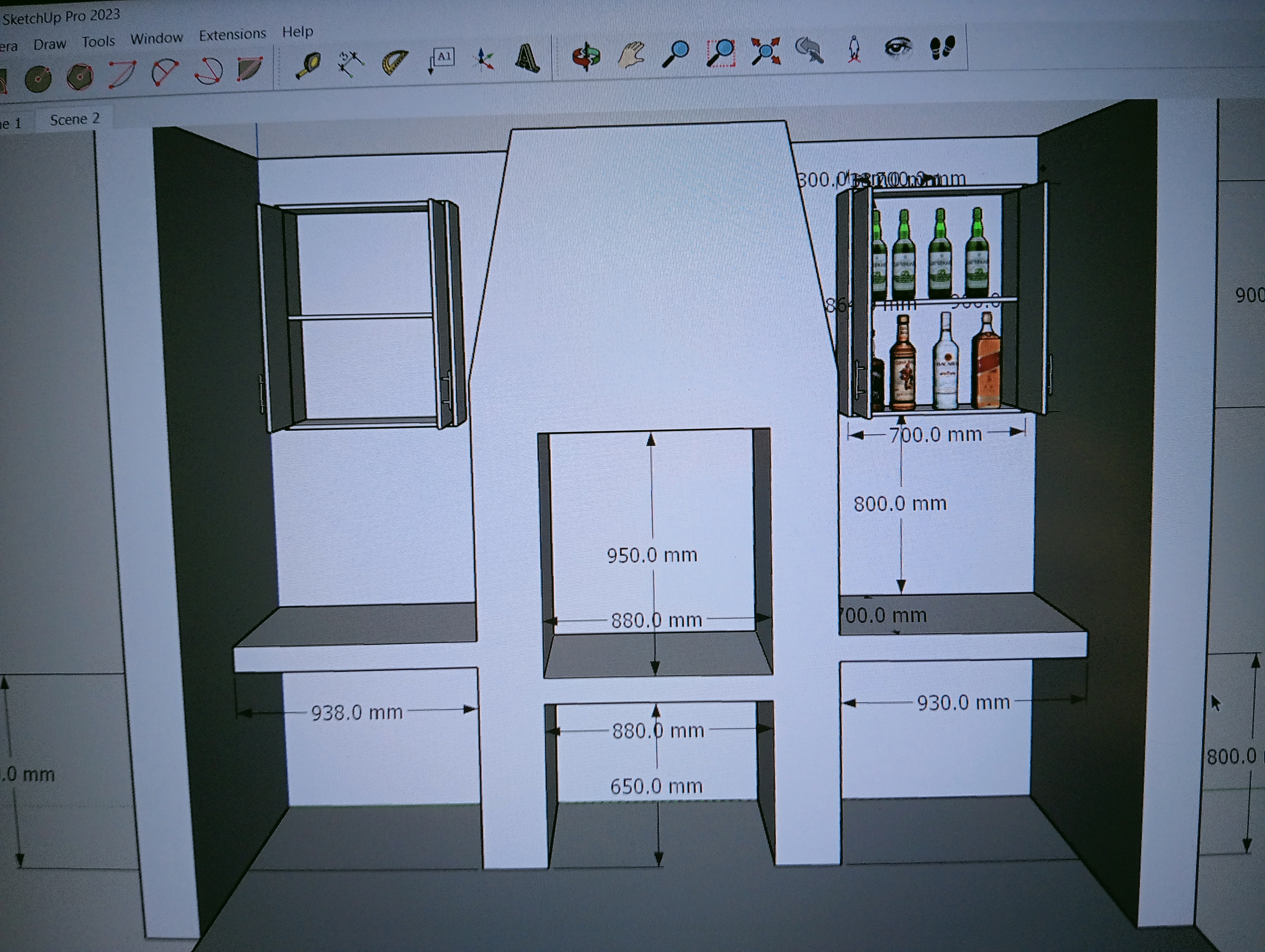The height and width of the screenshot is (952, 1265).
Task: Activate the Pan hand tool
Action: coord(631,55)
